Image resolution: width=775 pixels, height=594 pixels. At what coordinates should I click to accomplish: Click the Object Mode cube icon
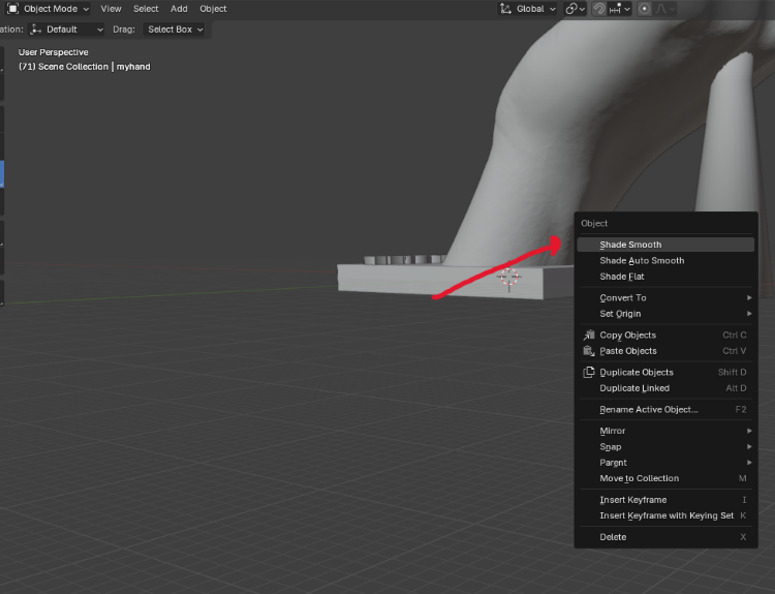coord(13,9)
